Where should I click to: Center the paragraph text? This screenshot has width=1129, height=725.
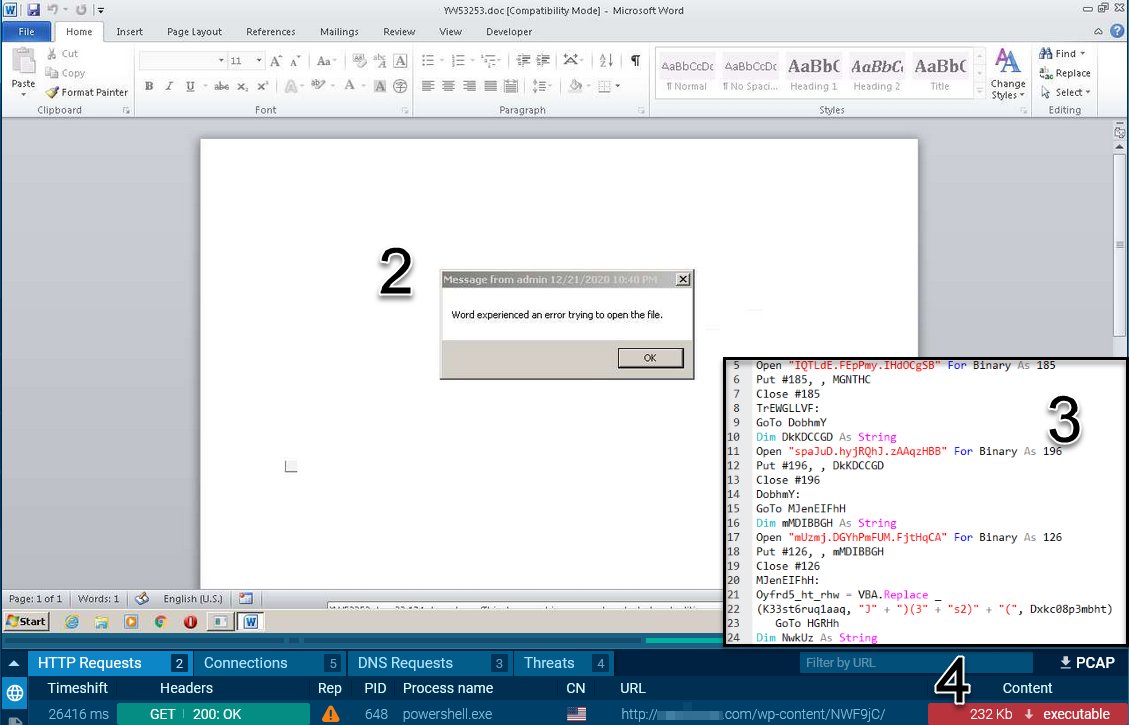click(448, 86)
